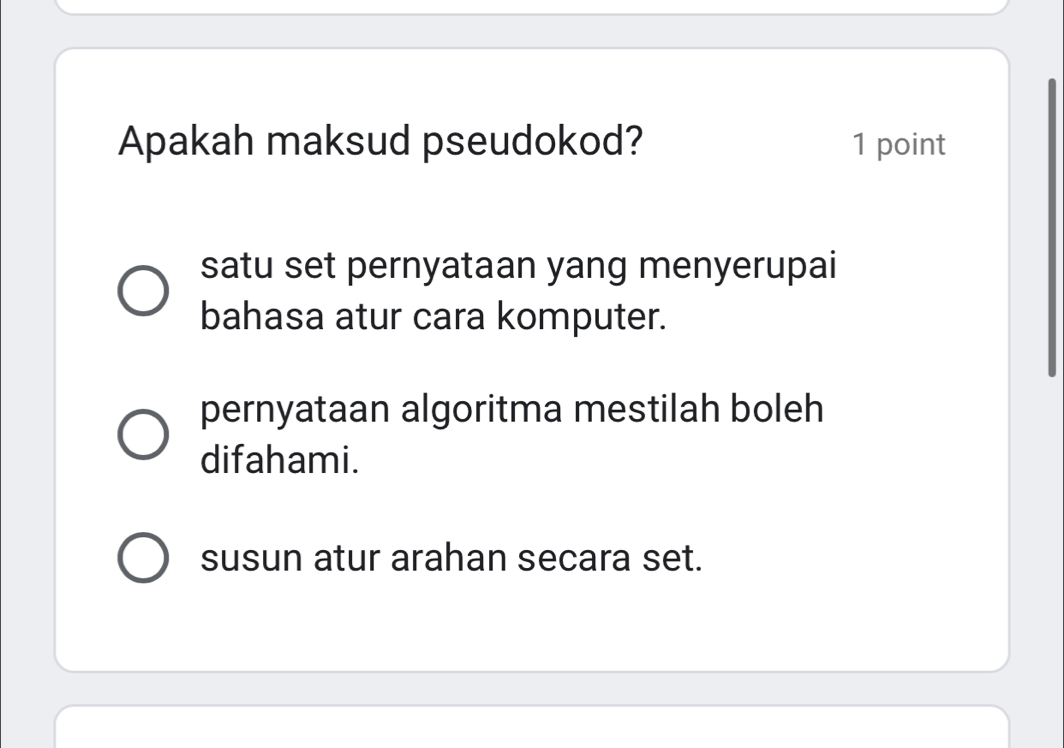Click the next question card at the bottom
Viewport: 1064px width, 748px height.
coord(531,727)
